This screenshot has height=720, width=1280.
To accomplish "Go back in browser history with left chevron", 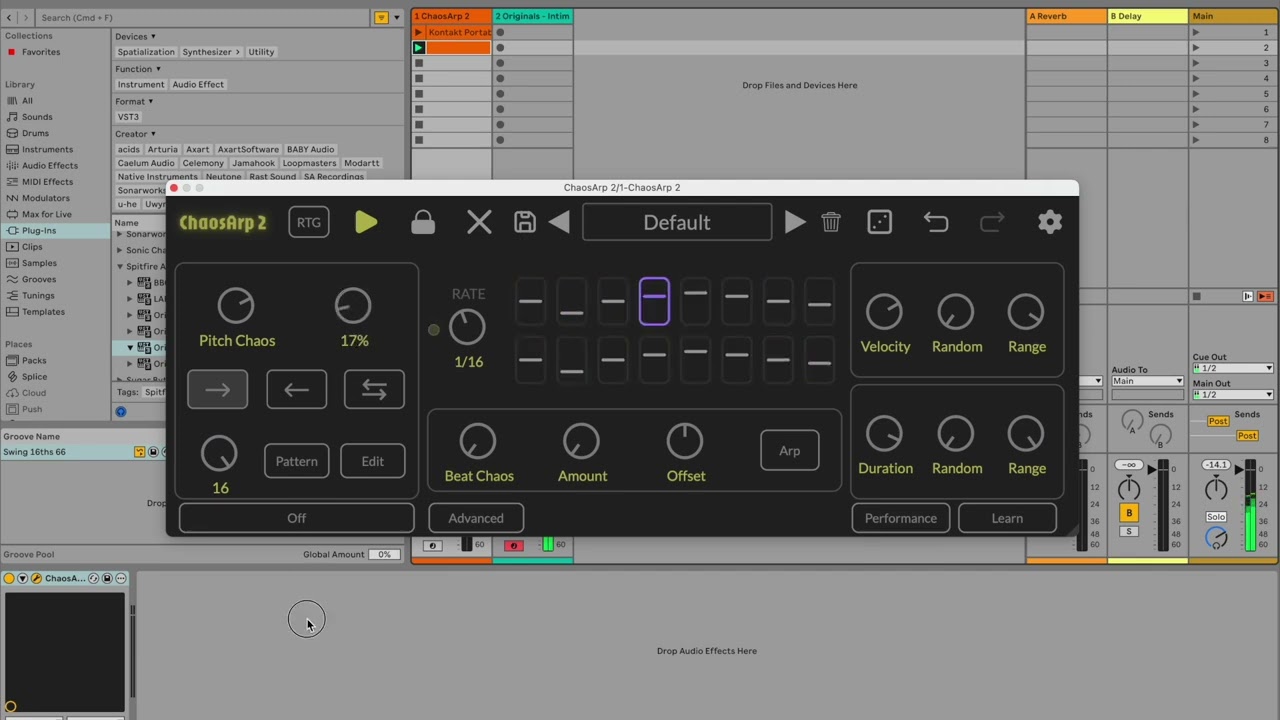I will click(x=10, y=17).
